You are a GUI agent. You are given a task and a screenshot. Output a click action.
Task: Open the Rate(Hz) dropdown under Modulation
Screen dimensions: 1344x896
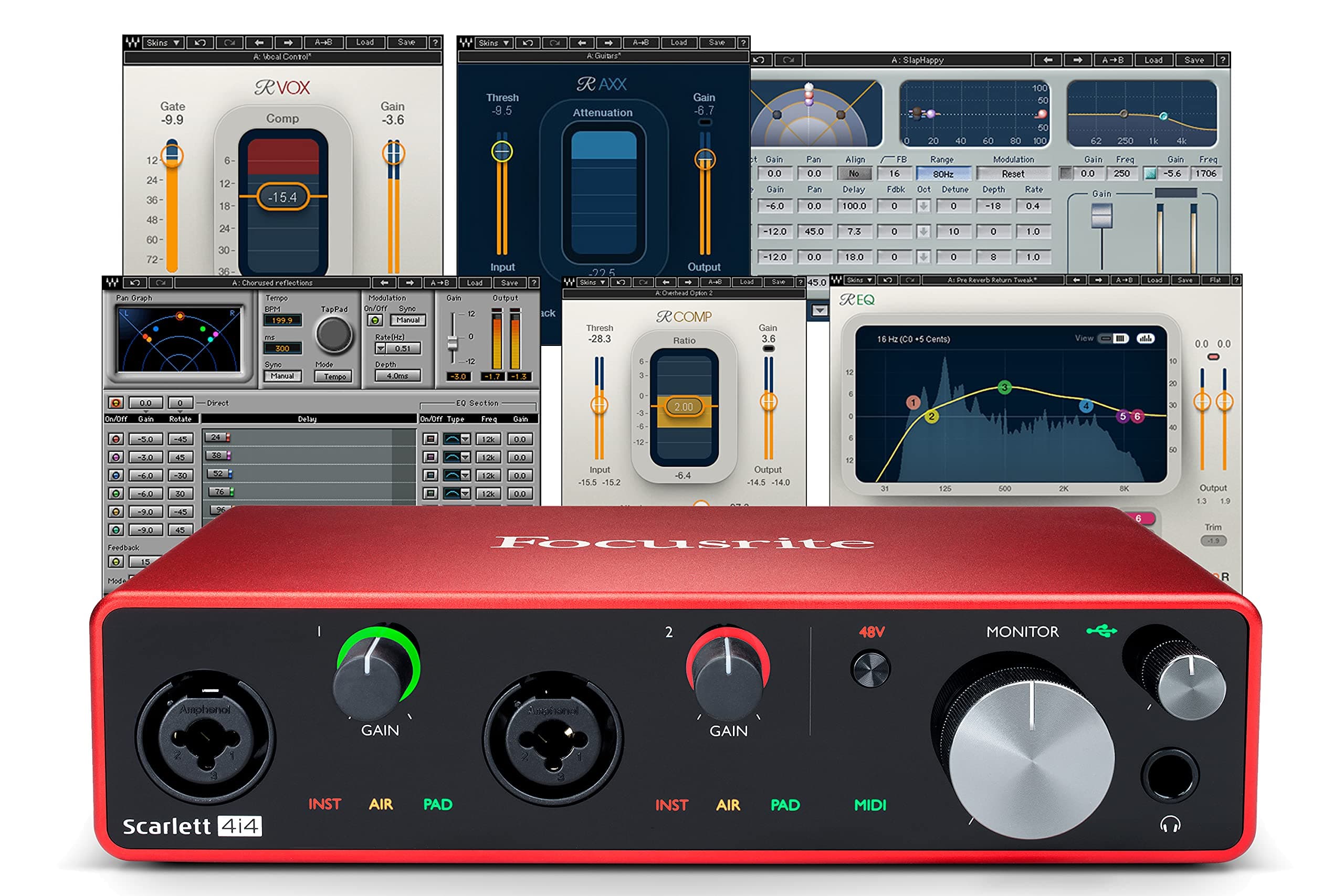click(381, 349)
